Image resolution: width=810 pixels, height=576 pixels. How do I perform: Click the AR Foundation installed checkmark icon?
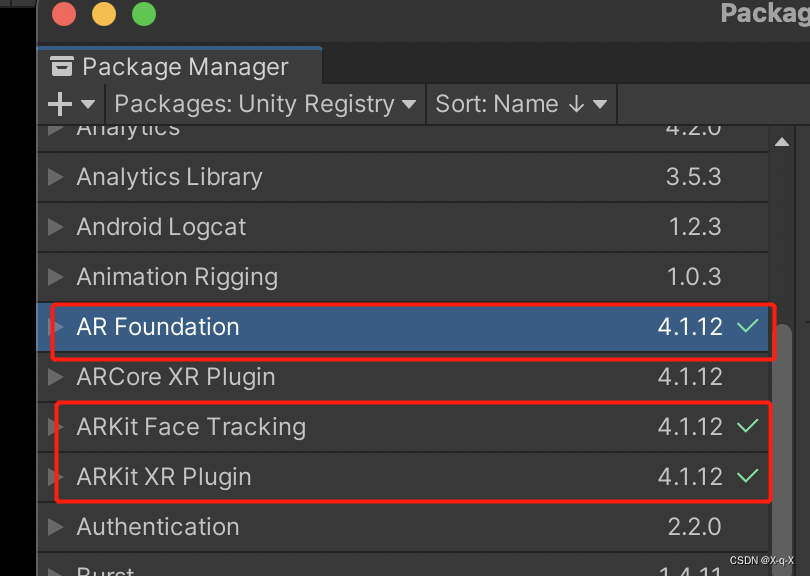click(747, 325)
